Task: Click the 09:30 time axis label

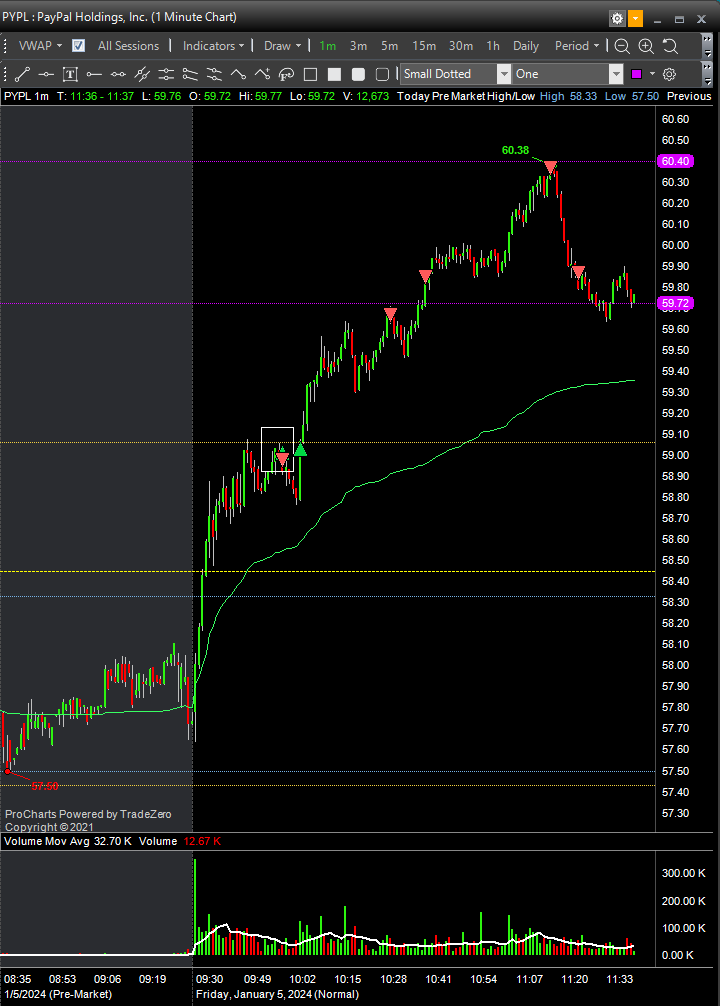Action: click(209, 979)
